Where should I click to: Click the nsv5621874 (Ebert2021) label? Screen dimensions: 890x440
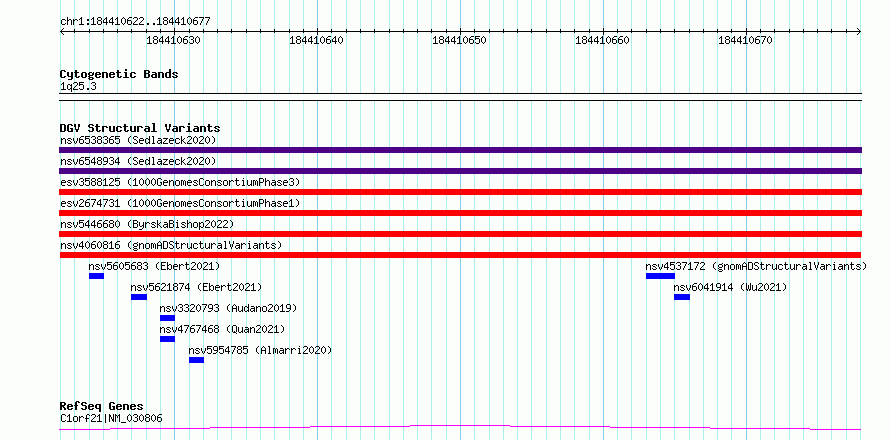coord(196,287)
